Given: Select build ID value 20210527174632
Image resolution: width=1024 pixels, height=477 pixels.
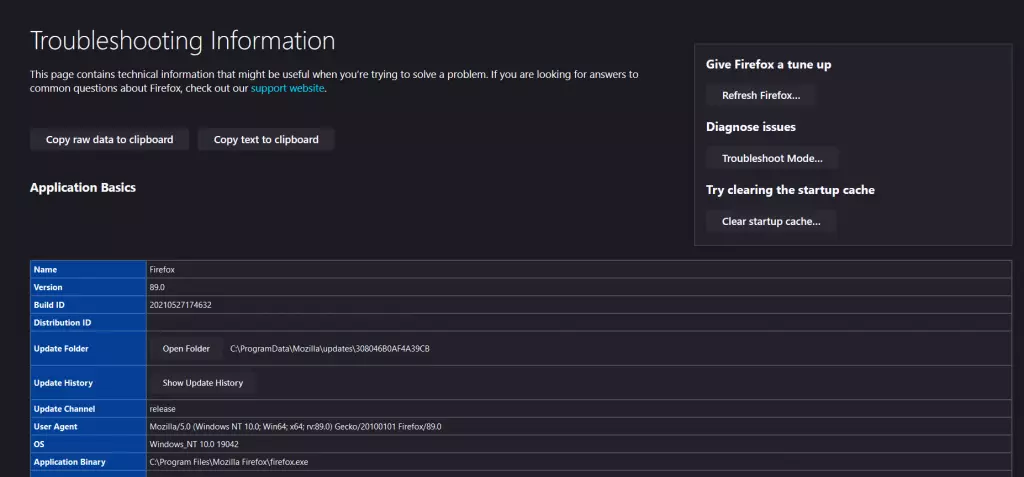Looking at the screenshot, I should (180, 304).
